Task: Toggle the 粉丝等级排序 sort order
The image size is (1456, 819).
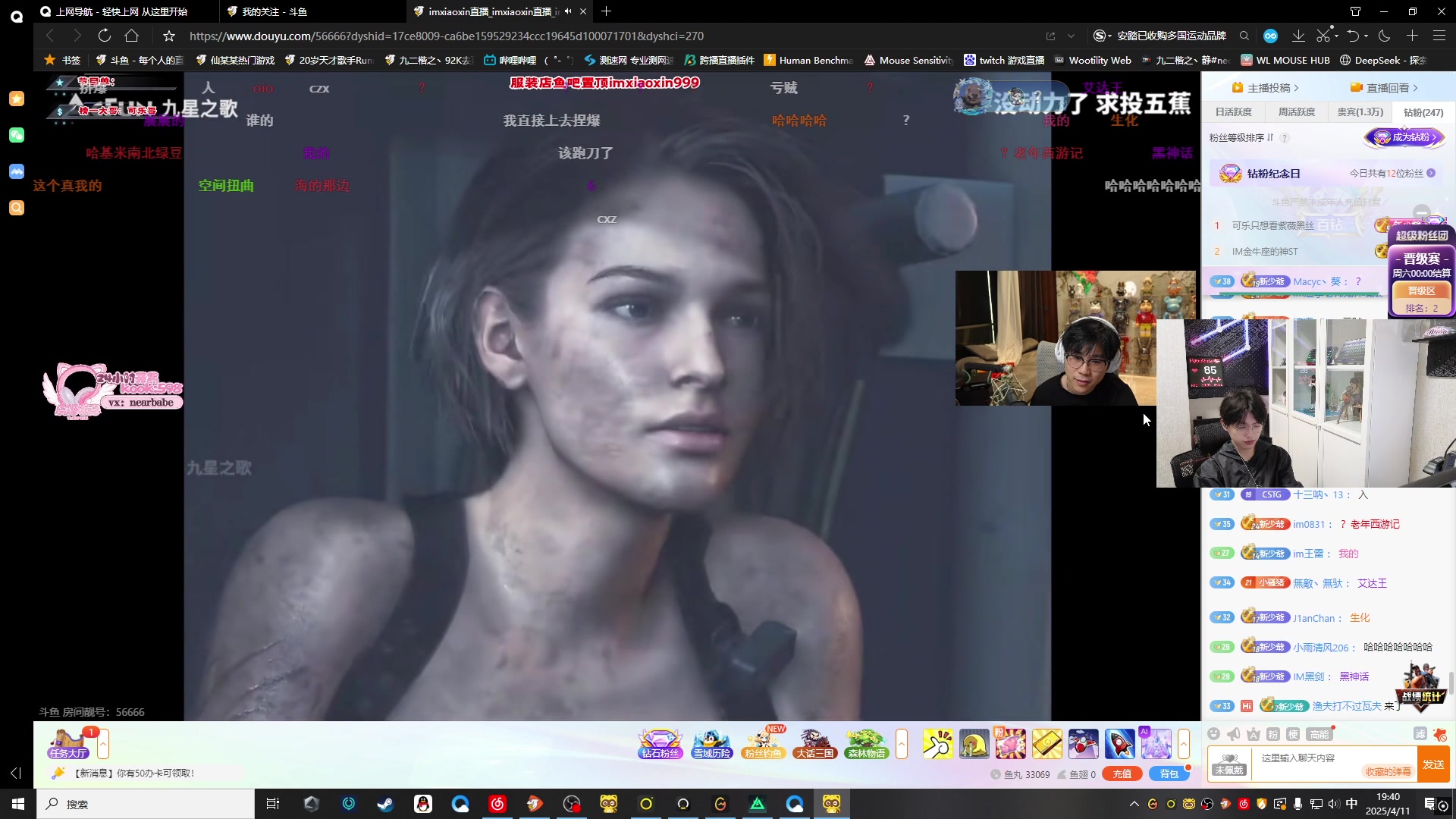Action: click(x=1241, y=138)
